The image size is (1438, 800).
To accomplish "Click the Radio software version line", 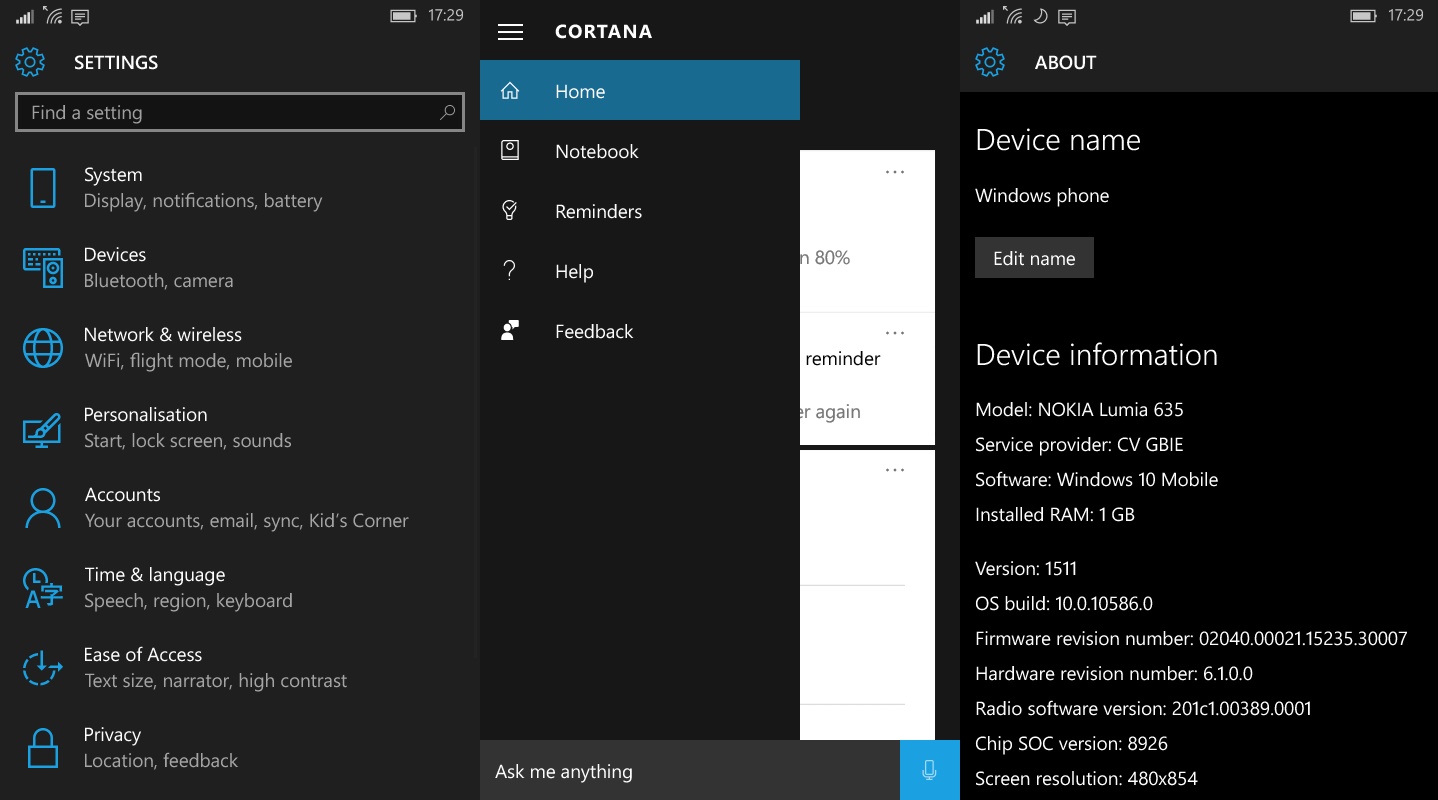I will pyautogui.click(x=1143, y=708).
